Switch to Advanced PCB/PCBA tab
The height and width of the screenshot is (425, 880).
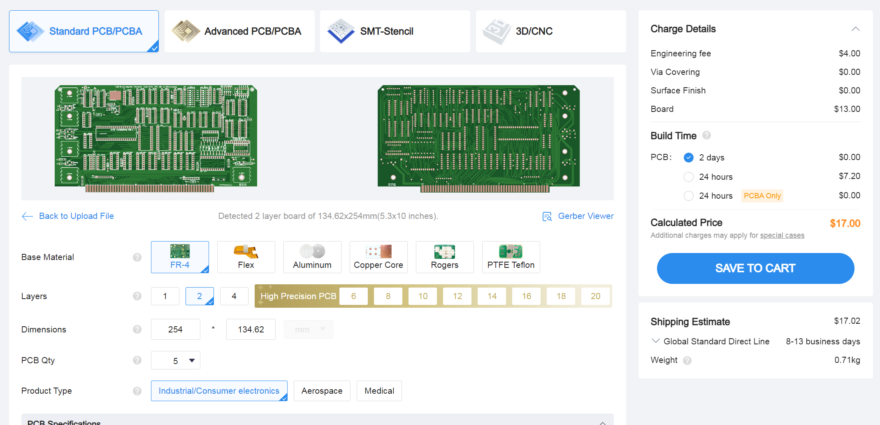(x=240, y=31)
